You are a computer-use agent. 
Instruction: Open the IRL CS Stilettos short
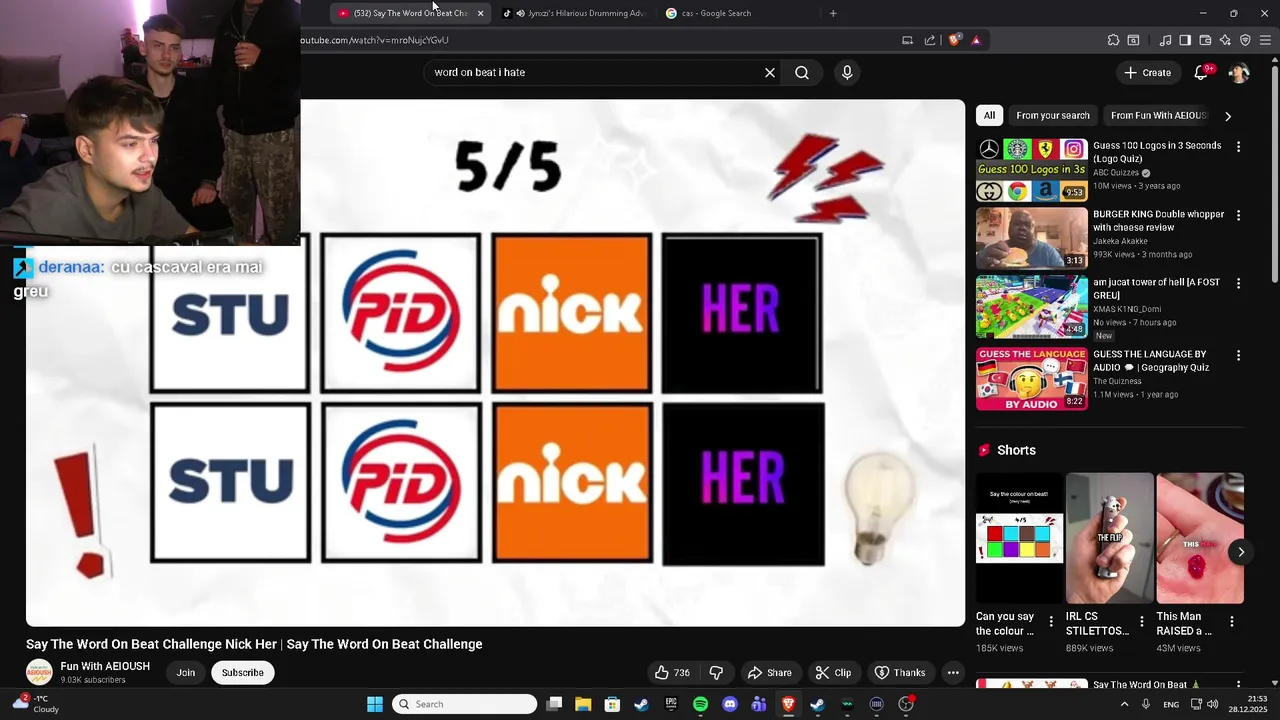coord(1110,538)
